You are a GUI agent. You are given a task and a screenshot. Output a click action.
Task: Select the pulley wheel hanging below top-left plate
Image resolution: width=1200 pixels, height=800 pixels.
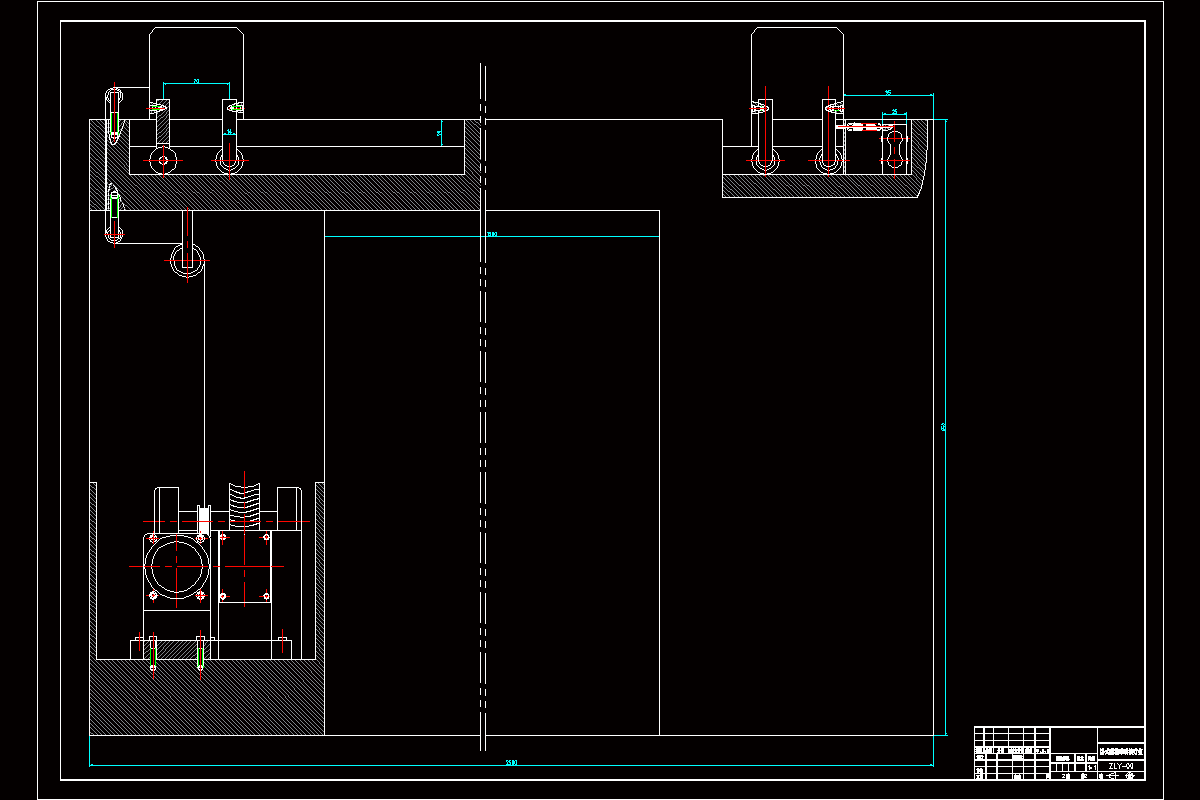coord(187,260)
